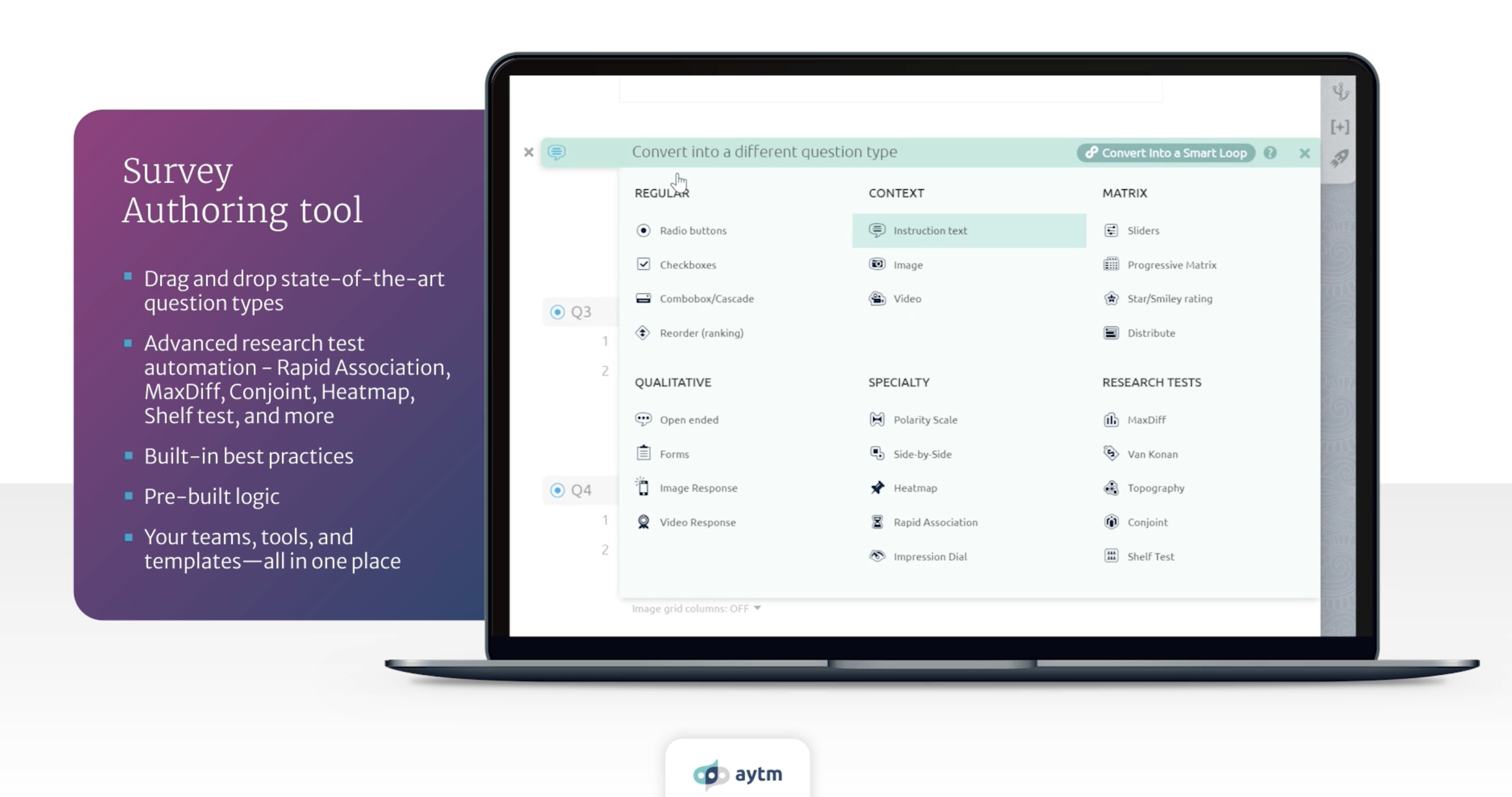Select the Side-by-Side specialty question
The height and width of the screenshot is (797, 1512).
pyautogui.click(x=922, y=453)
